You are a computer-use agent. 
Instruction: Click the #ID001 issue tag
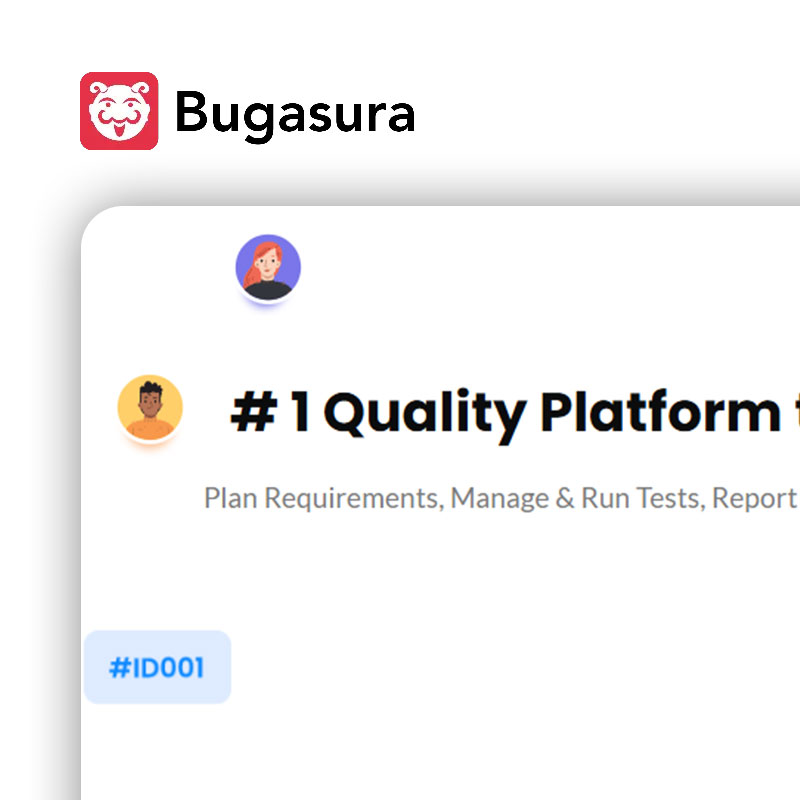click(x=157, y=667)
